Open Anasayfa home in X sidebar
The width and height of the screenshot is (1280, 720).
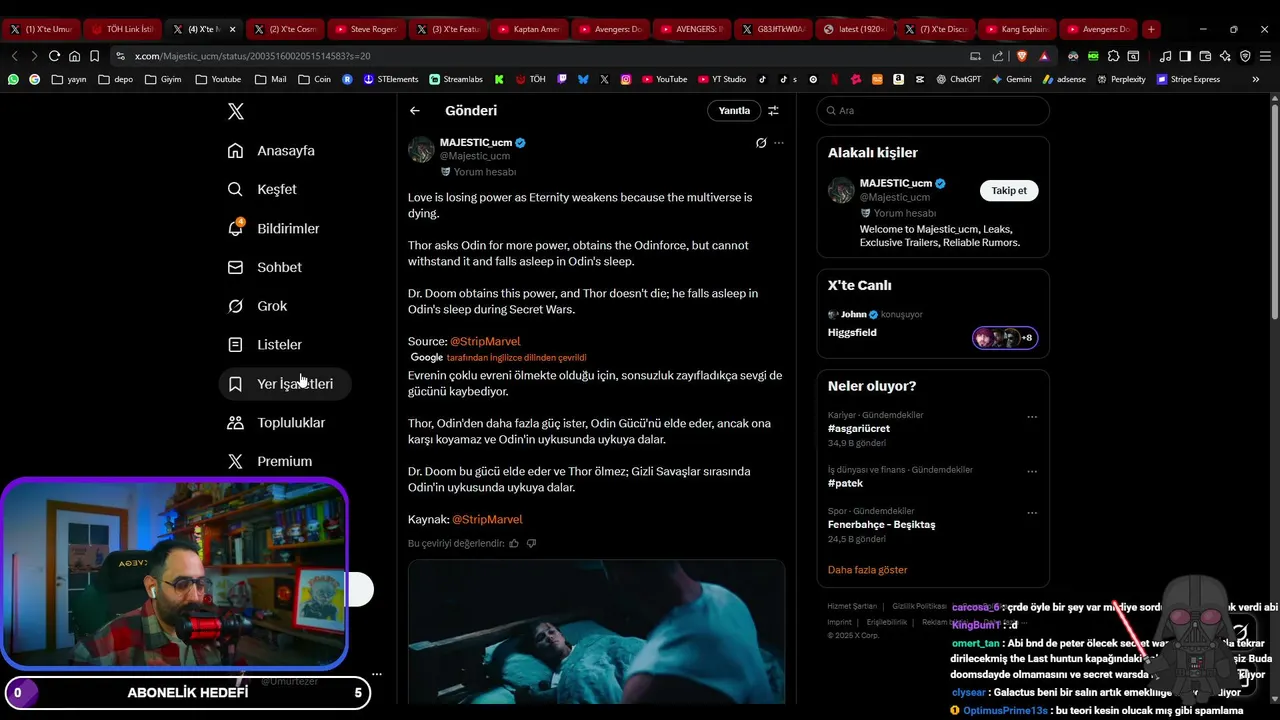271,151
